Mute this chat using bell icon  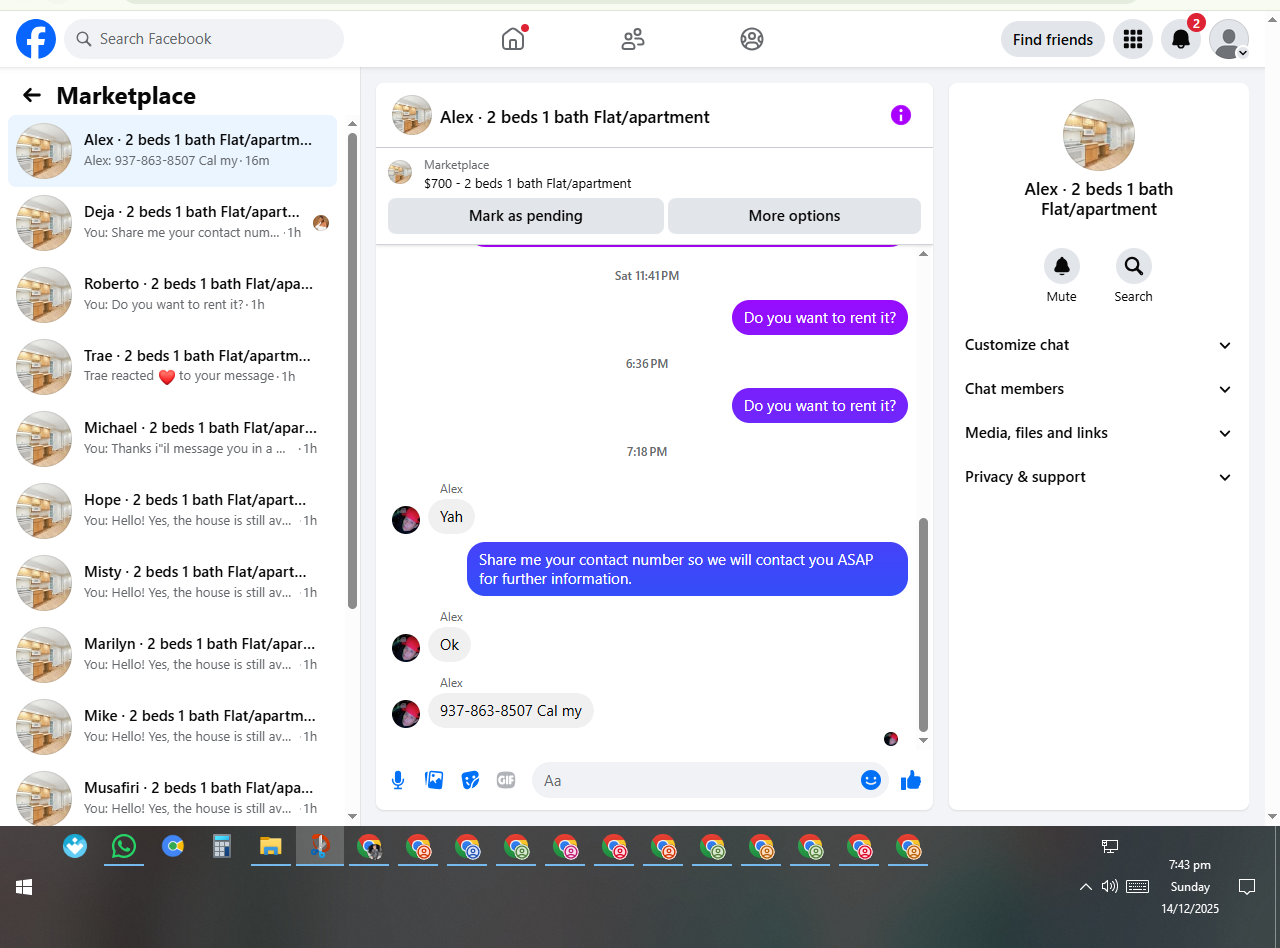(1062, 266)
